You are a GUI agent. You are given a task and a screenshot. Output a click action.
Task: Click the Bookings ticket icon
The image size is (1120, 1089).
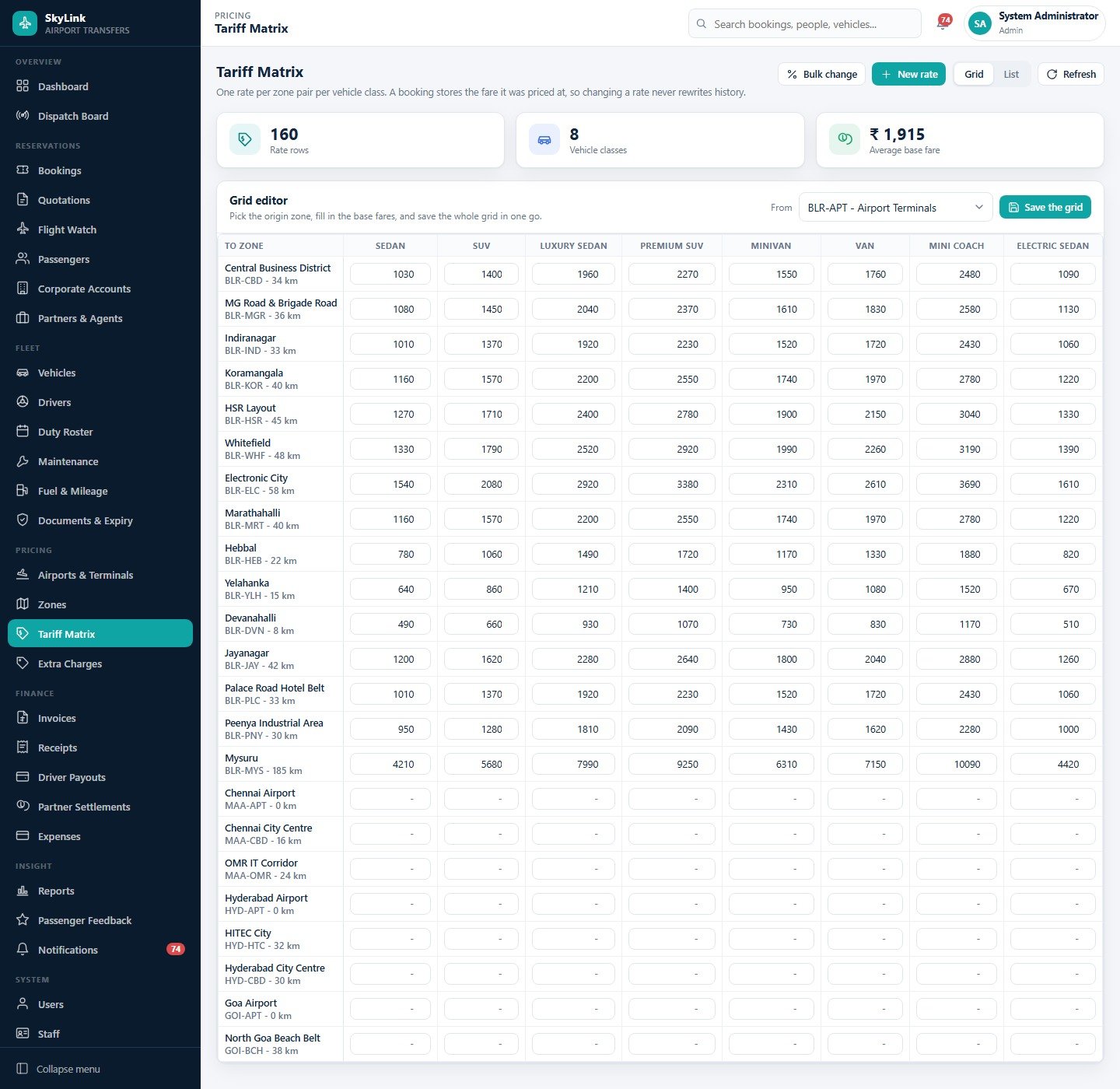23,170
